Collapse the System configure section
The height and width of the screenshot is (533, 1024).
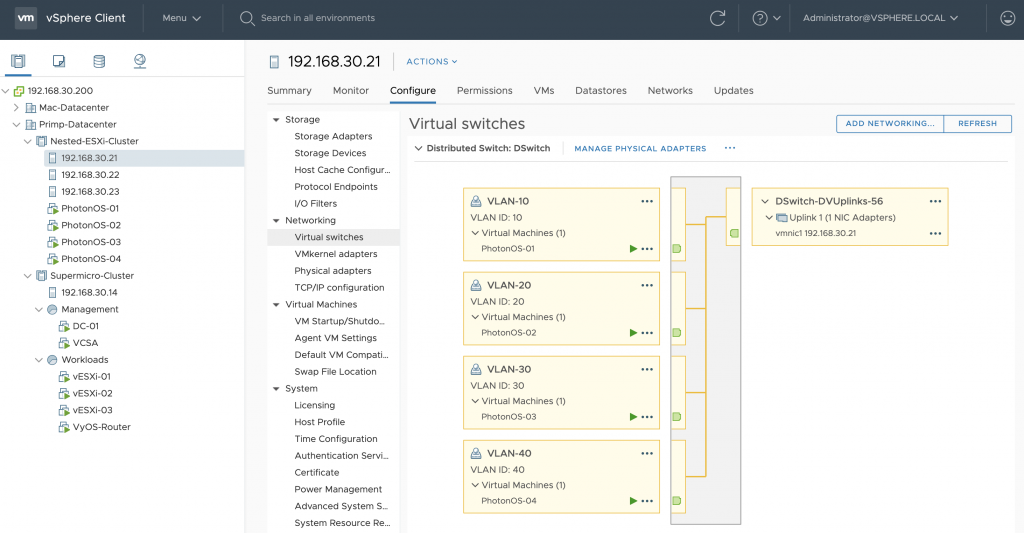coord(276,389)
